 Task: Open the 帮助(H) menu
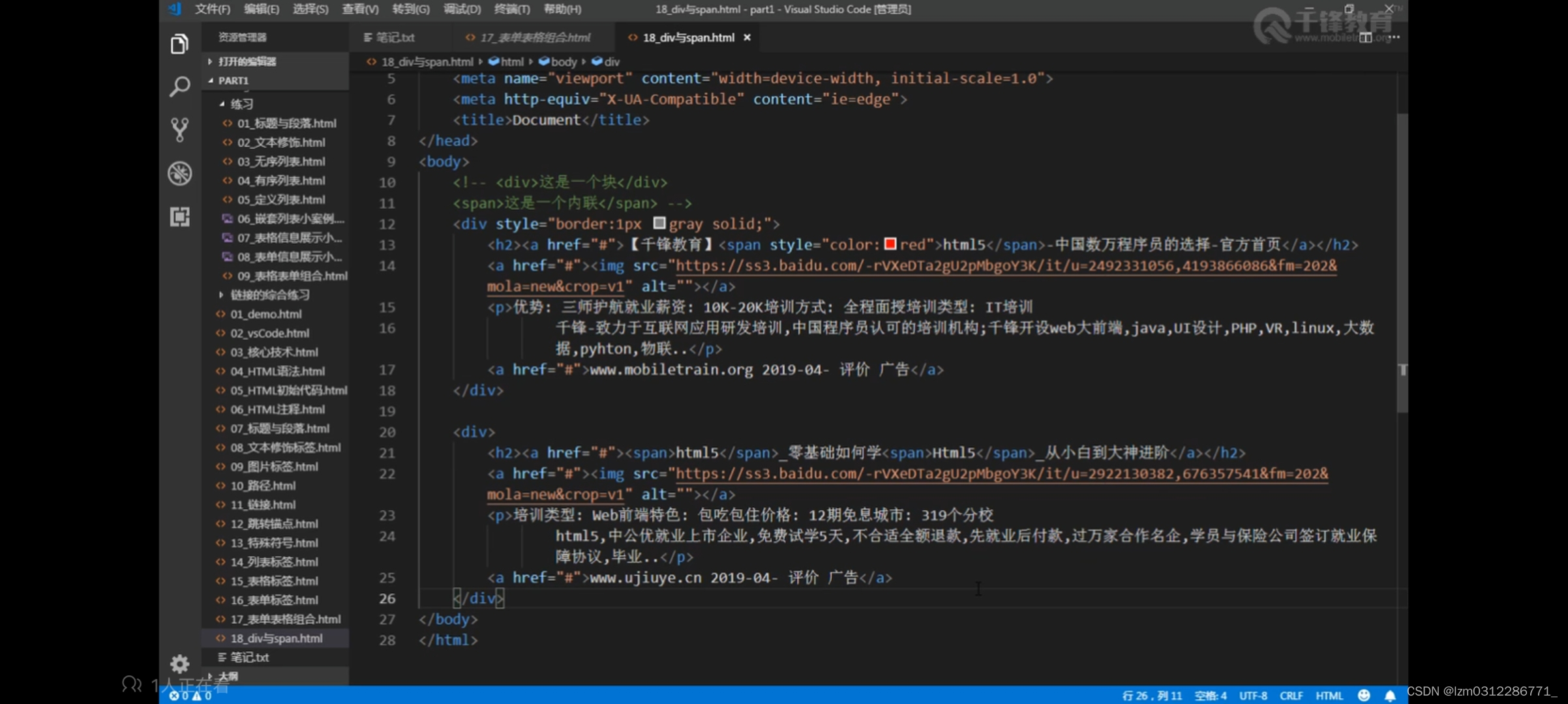pos(562,9)
